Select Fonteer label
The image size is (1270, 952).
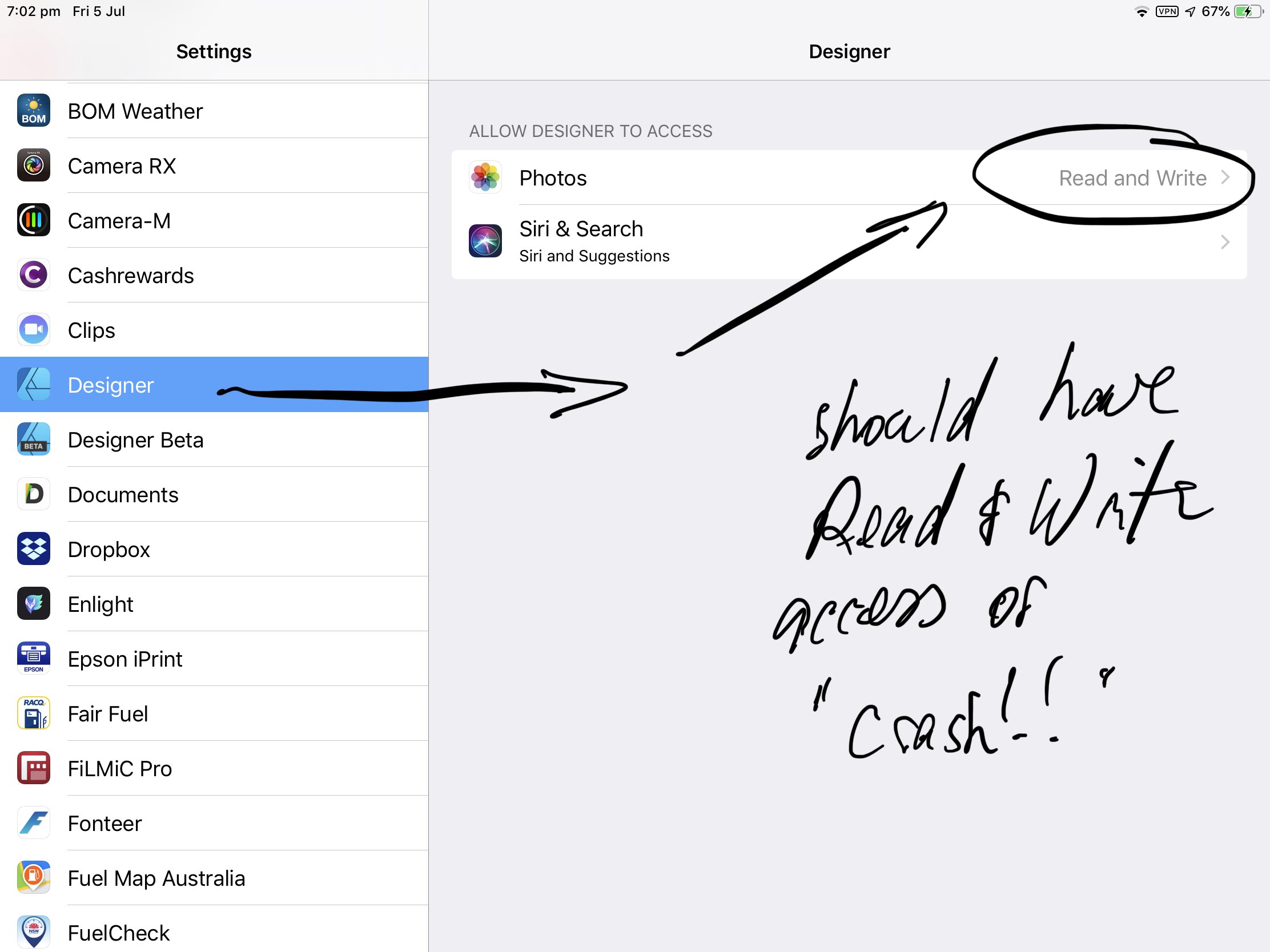[105, 824]
